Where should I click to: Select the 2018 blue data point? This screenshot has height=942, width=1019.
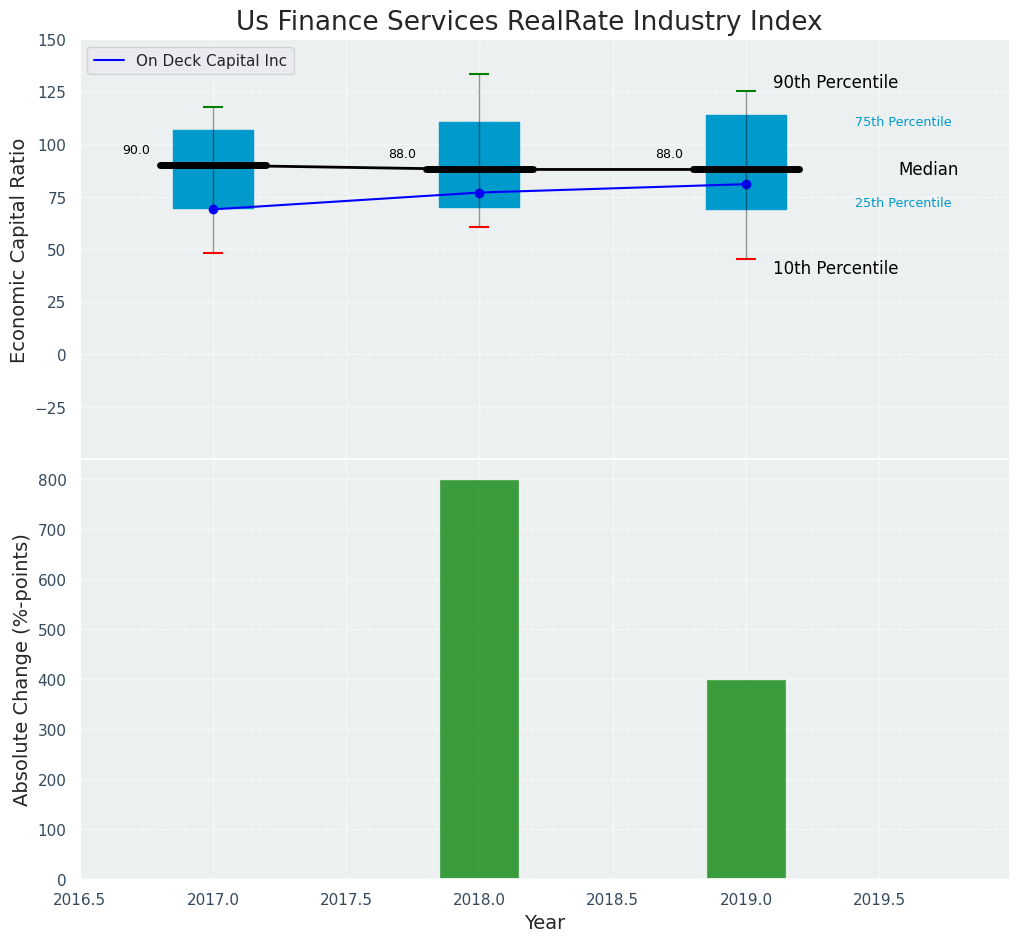[x=479, y=193]
